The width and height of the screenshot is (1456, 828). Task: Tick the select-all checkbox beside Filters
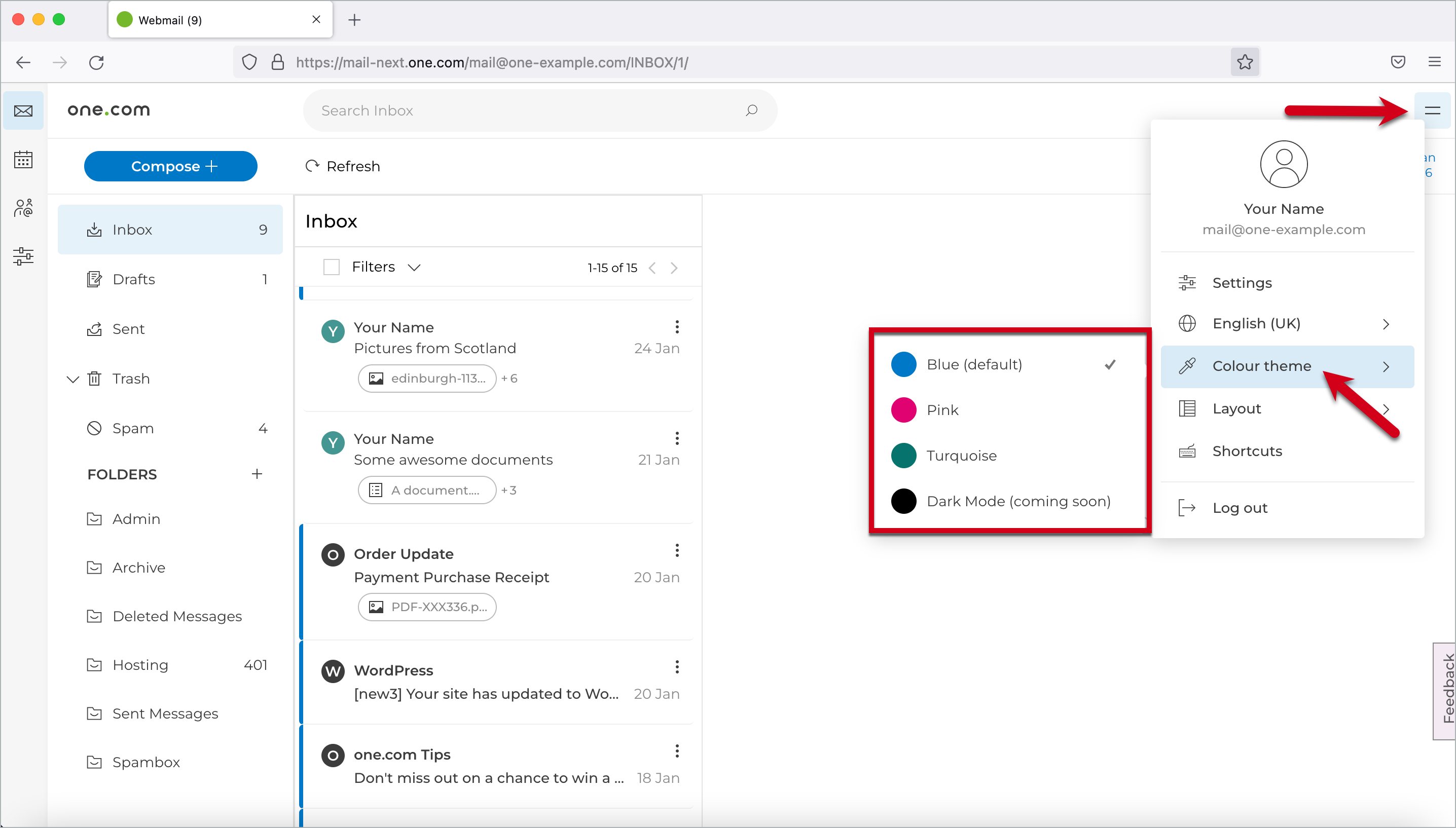(332, 267)
